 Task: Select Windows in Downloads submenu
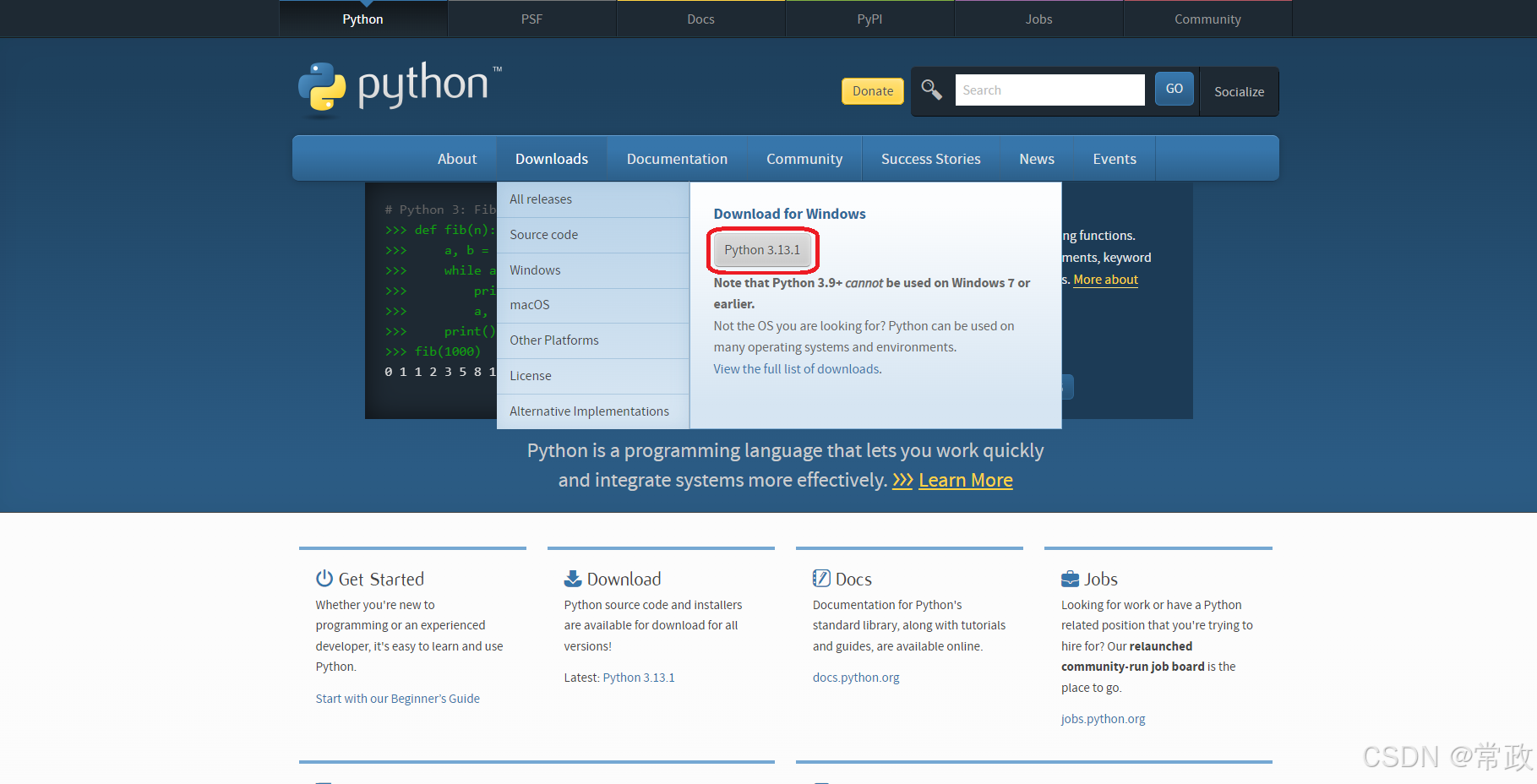click(x=593, y=270)
